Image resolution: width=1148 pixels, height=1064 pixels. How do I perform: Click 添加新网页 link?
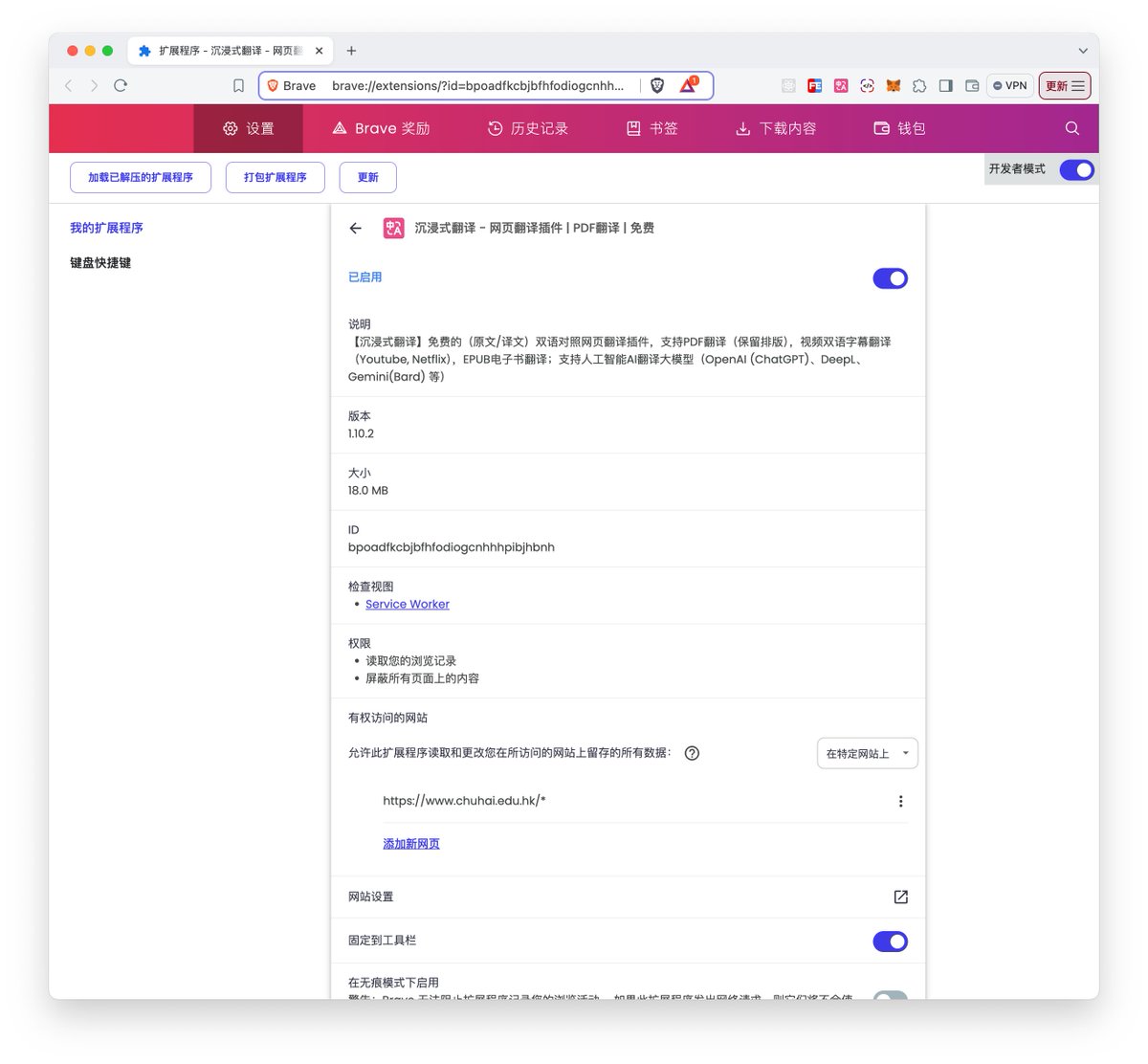pos(411,844)
